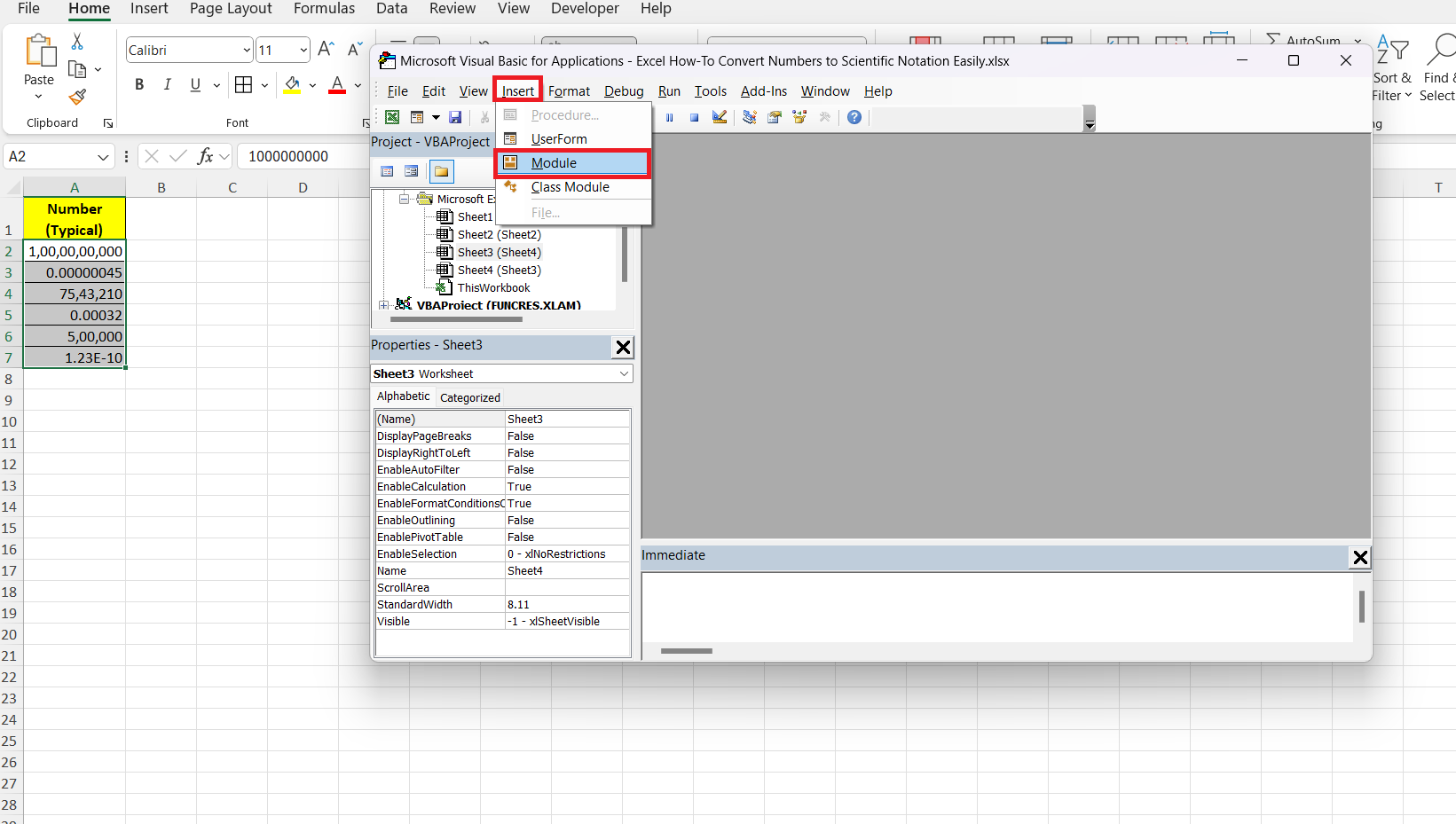This screenshot has height=824, width=1456.
Task: Close the Properties - Sheet3 pane
Action: click(623, 347)
